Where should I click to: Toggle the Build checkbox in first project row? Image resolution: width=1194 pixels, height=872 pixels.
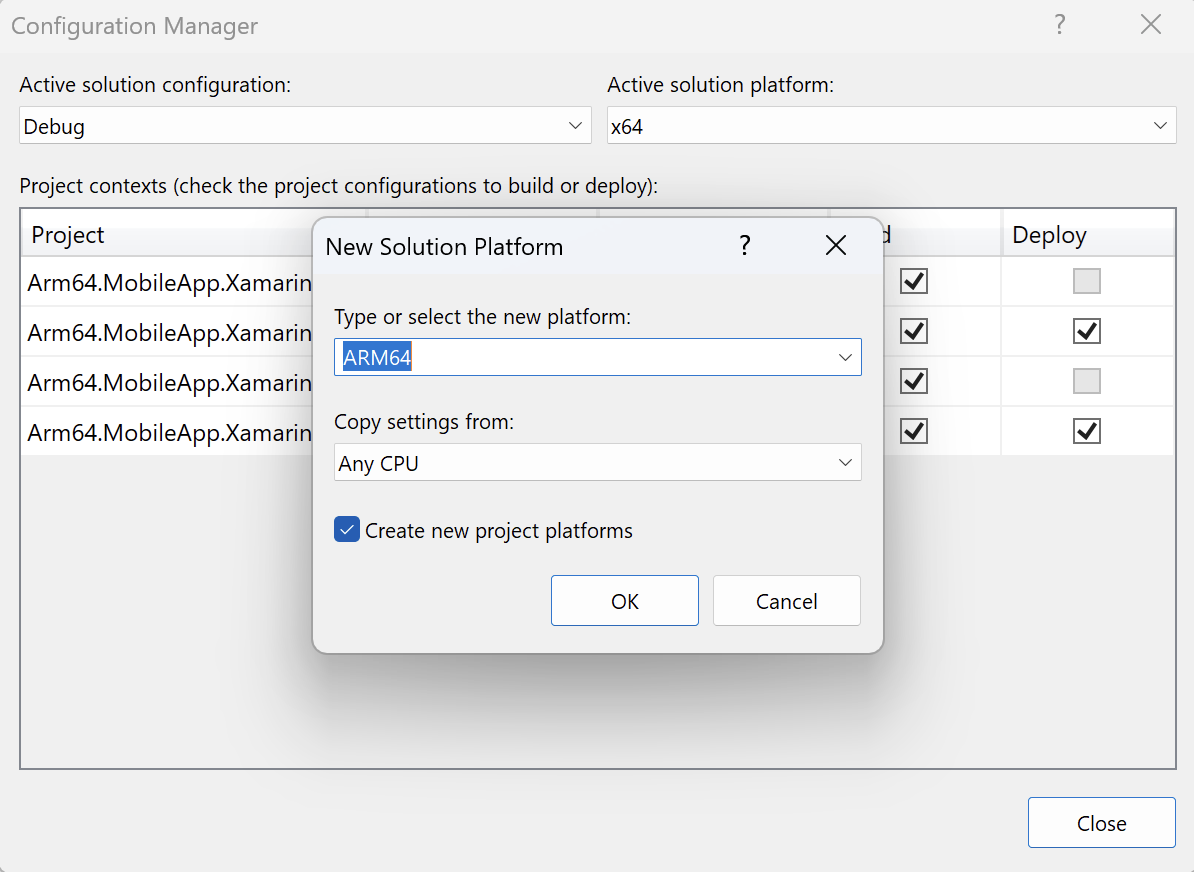pyautogui.click(x=914, y=281)
